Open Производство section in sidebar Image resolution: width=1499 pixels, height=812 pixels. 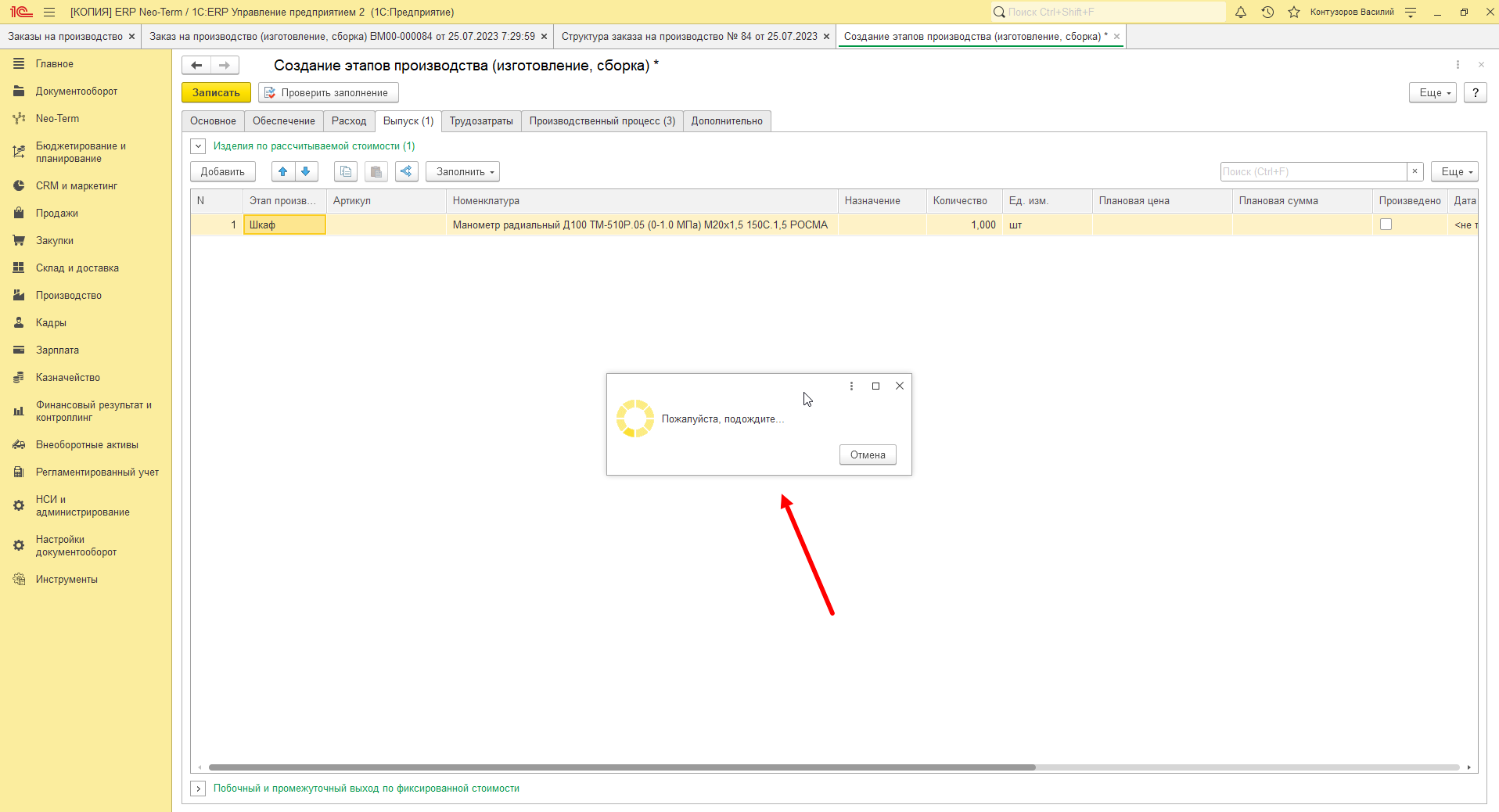click(x=69, y=295)
